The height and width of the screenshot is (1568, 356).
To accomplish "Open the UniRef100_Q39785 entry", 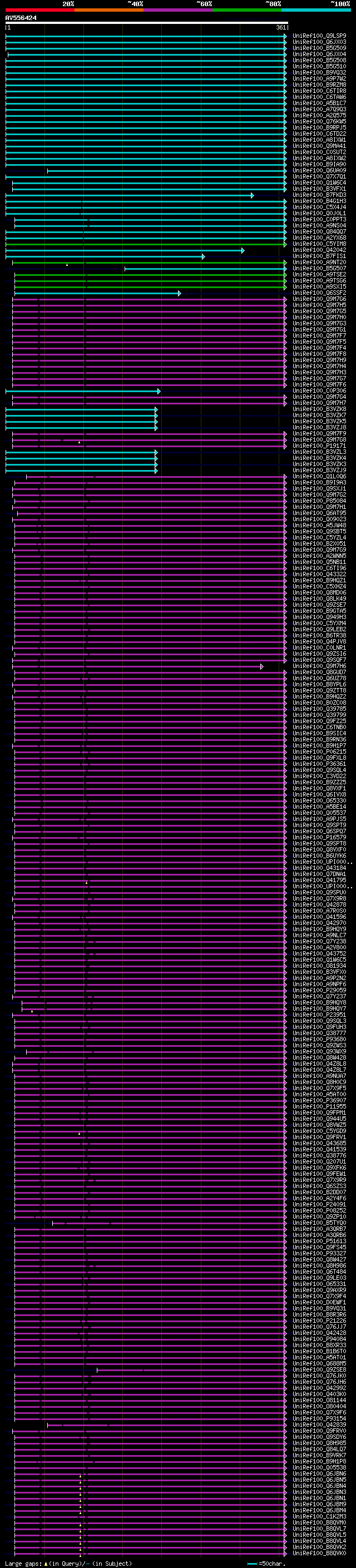I will click(319, 709).
